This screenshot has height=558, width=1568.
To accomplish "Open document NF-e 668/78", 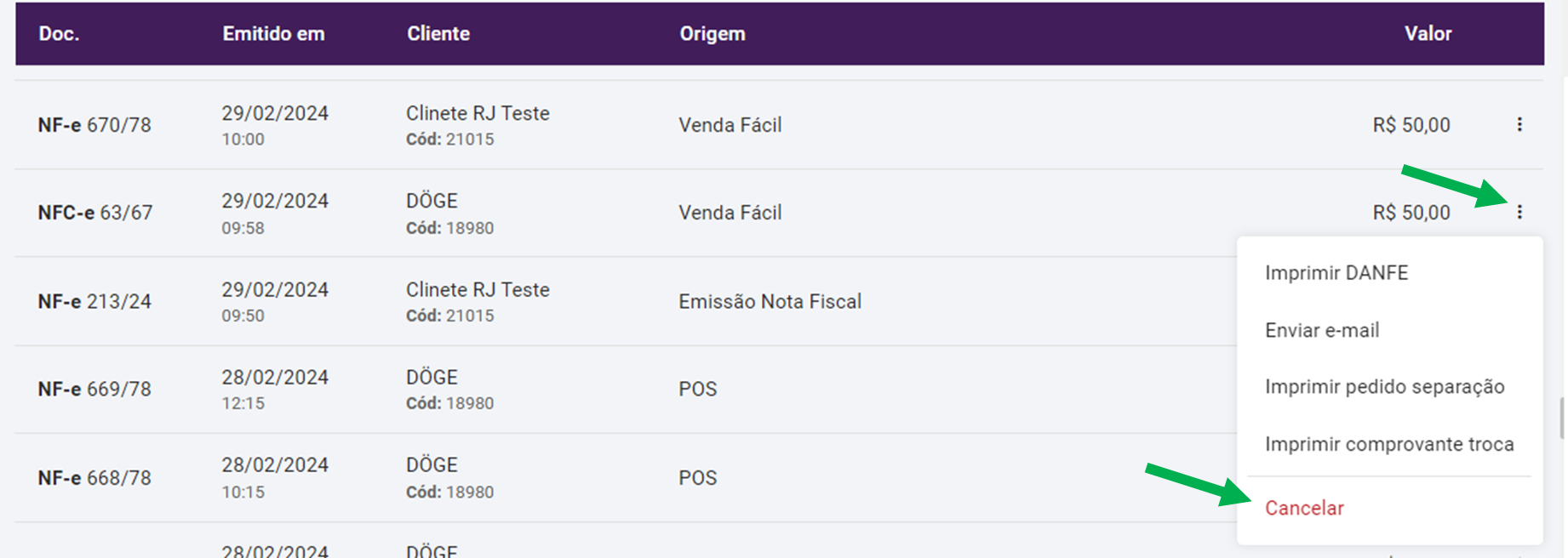I will [x=94, y=478].
